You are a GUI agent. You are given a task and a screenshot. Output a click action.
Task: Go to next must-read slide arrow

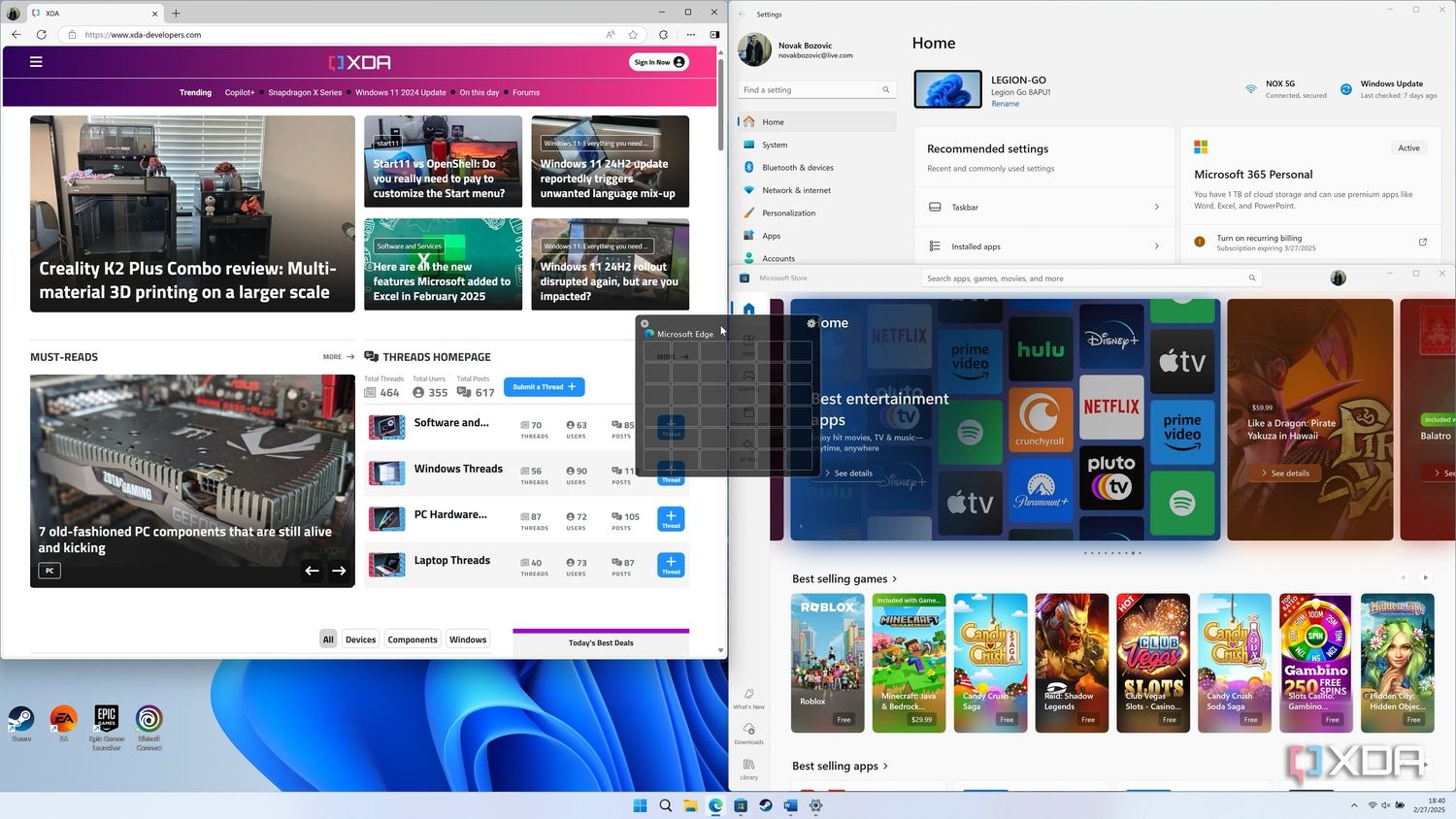click(339, 571)
